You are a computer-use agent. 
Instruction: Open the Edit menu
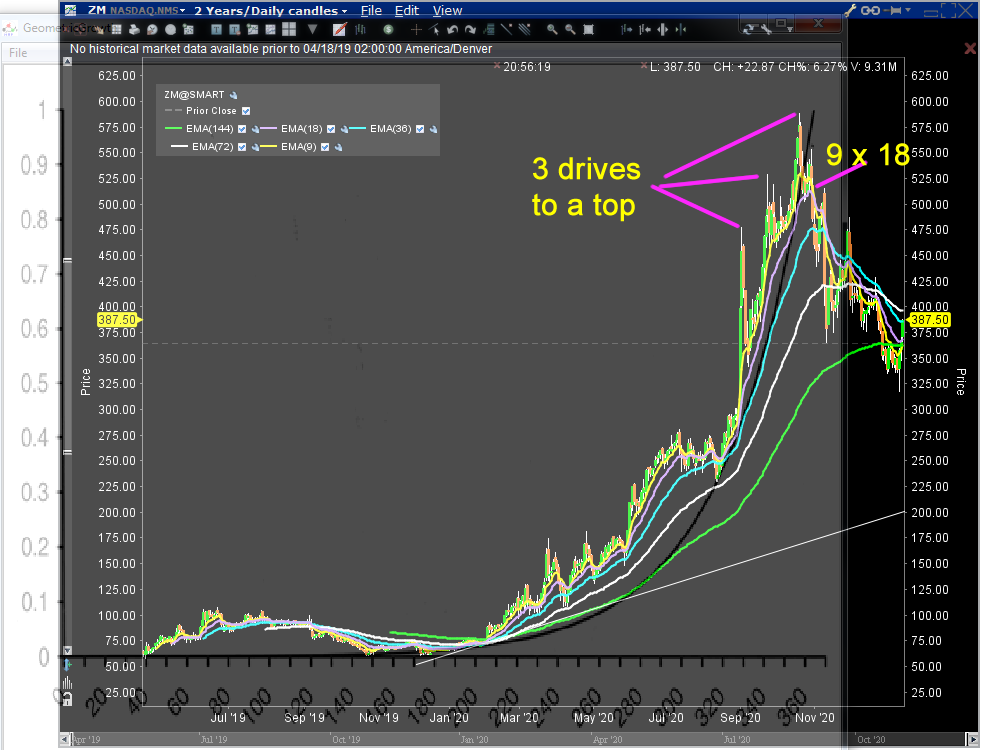coord(407,11)
